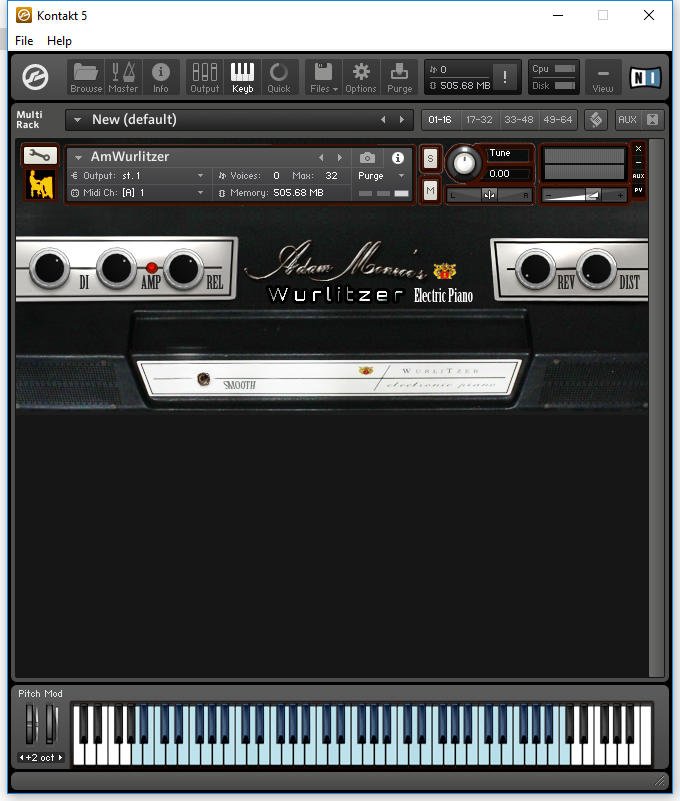Expand the multi preset dropdown arrow

click(77, 120)
